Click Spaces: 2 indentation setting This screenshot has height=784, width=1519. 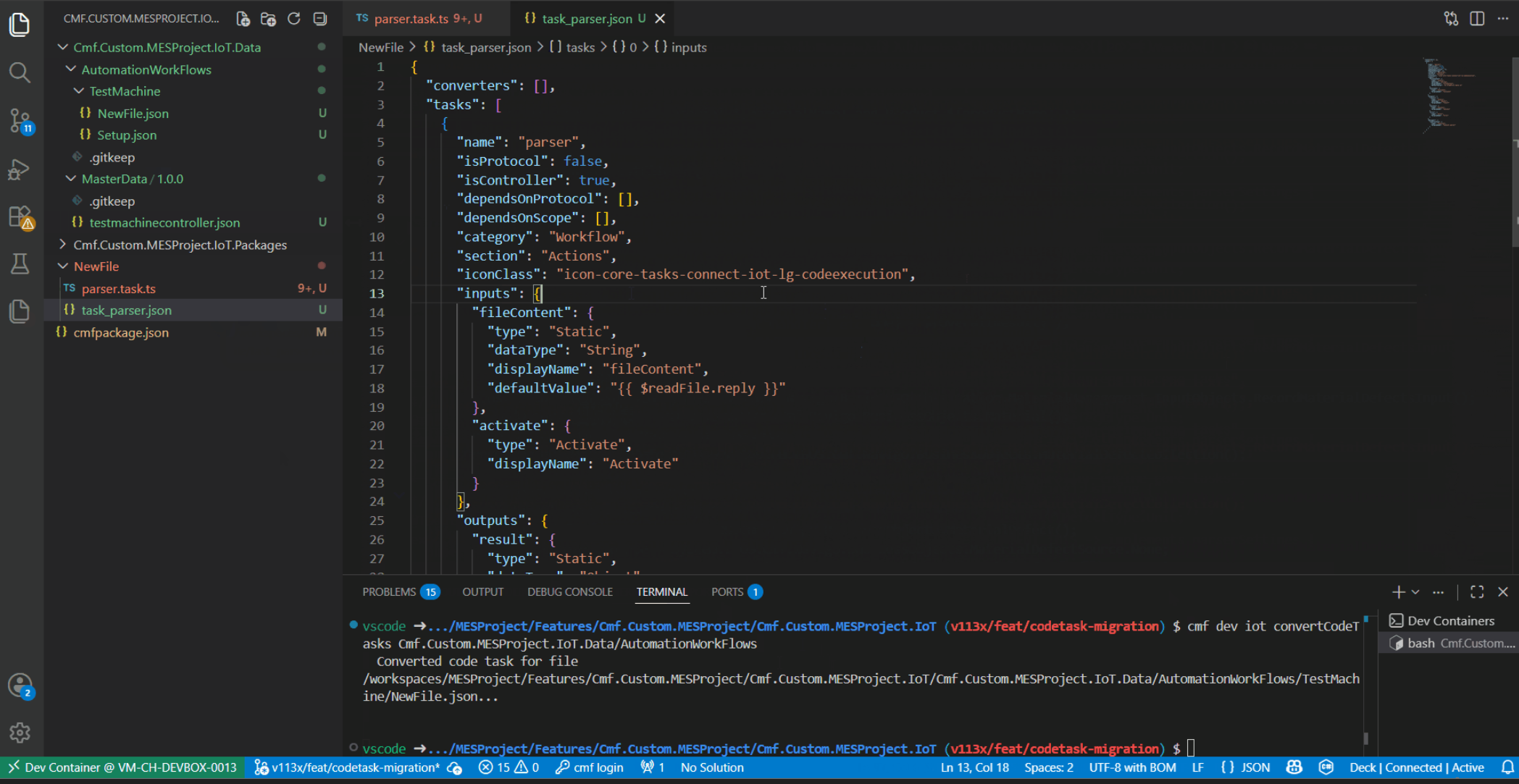[1049, 767]
